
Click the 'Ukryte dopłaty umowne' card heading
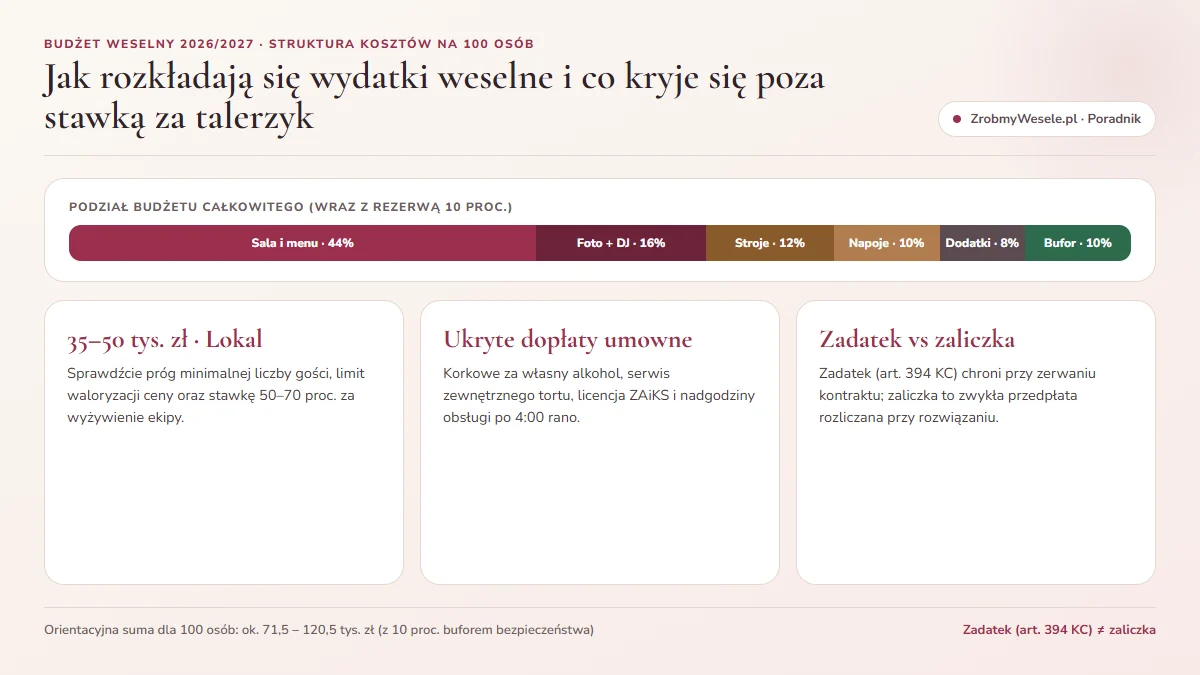pyautogui.click(x=568, y=340)
